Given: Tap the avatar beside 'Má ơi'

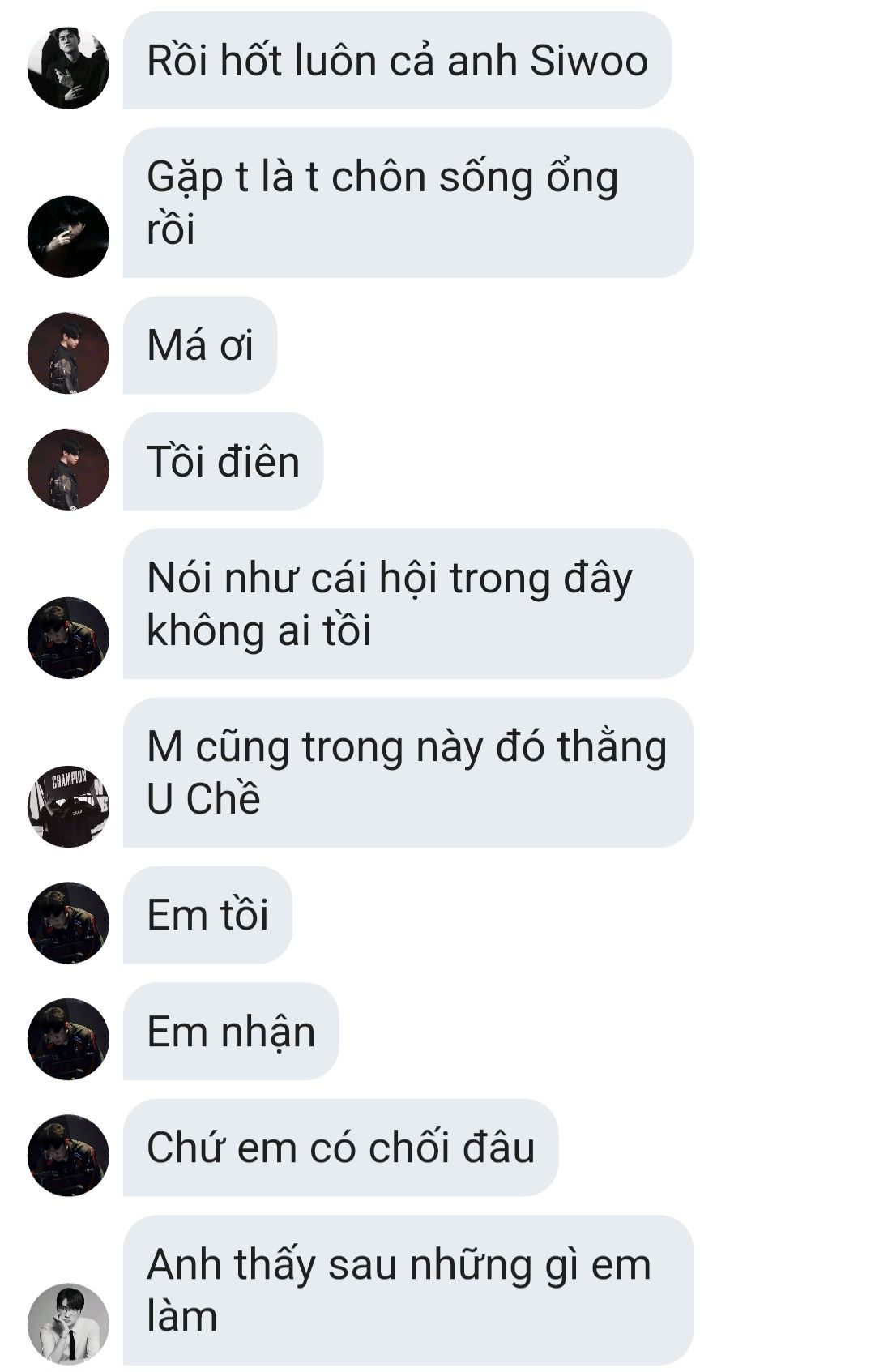Looking at the screenshot, I should coord(68,353).
